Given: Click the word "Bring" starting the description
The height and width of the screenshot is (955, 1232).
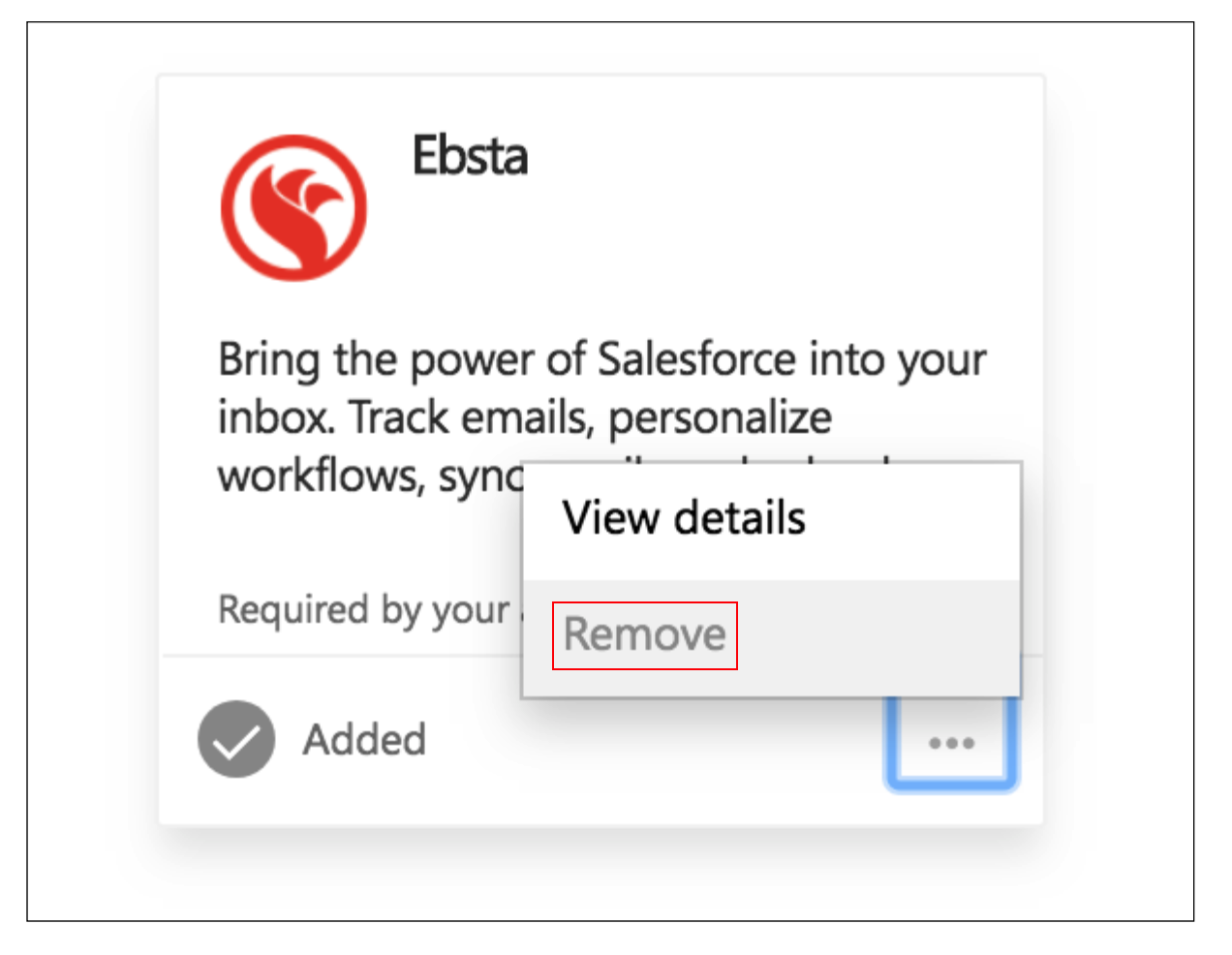Looking at the screenshot, I should coord(268,359).
